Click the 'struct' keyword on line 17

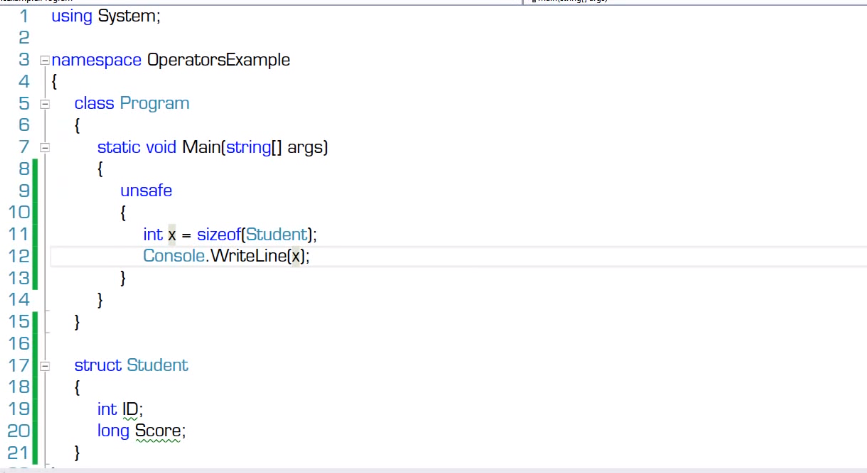(x=98, y=365)
